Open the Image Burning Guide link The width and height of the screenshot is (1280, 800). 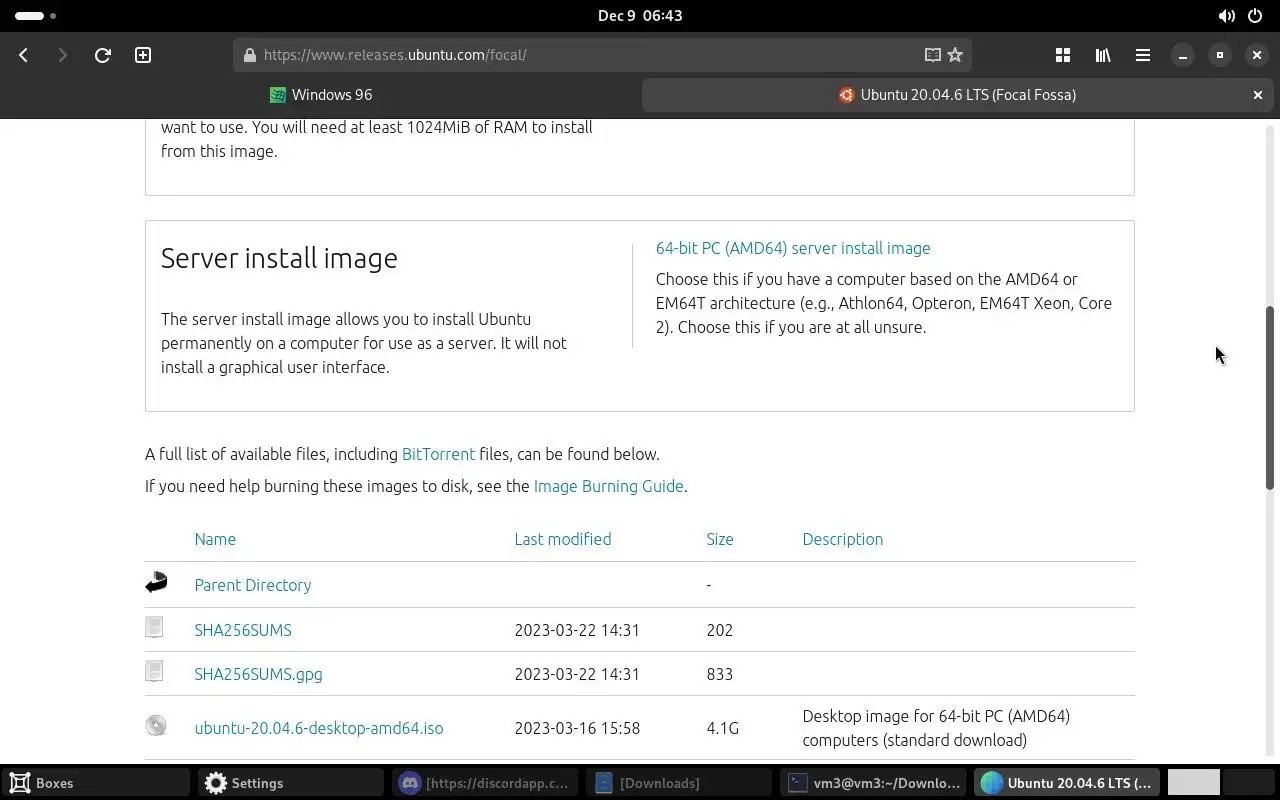click(x=609, y=486)
